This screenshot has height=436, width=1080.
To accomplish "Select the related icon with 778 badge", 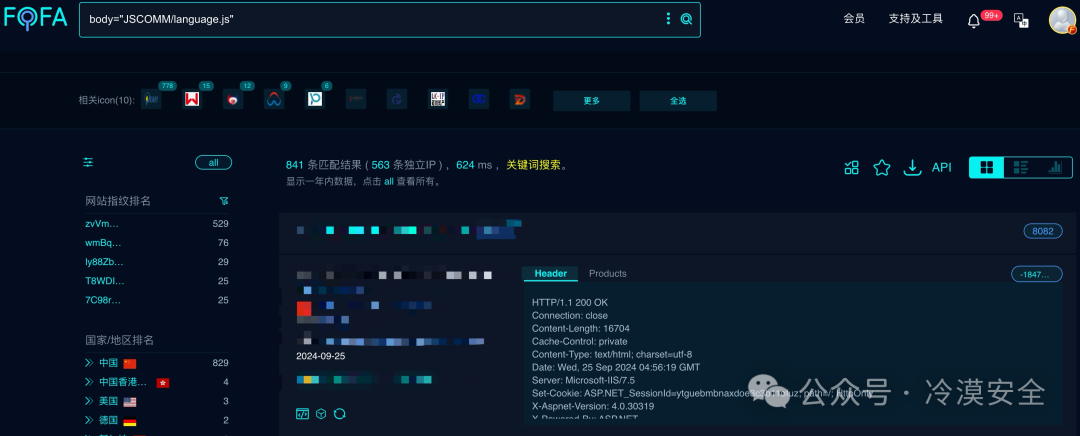I will (151, 100).
